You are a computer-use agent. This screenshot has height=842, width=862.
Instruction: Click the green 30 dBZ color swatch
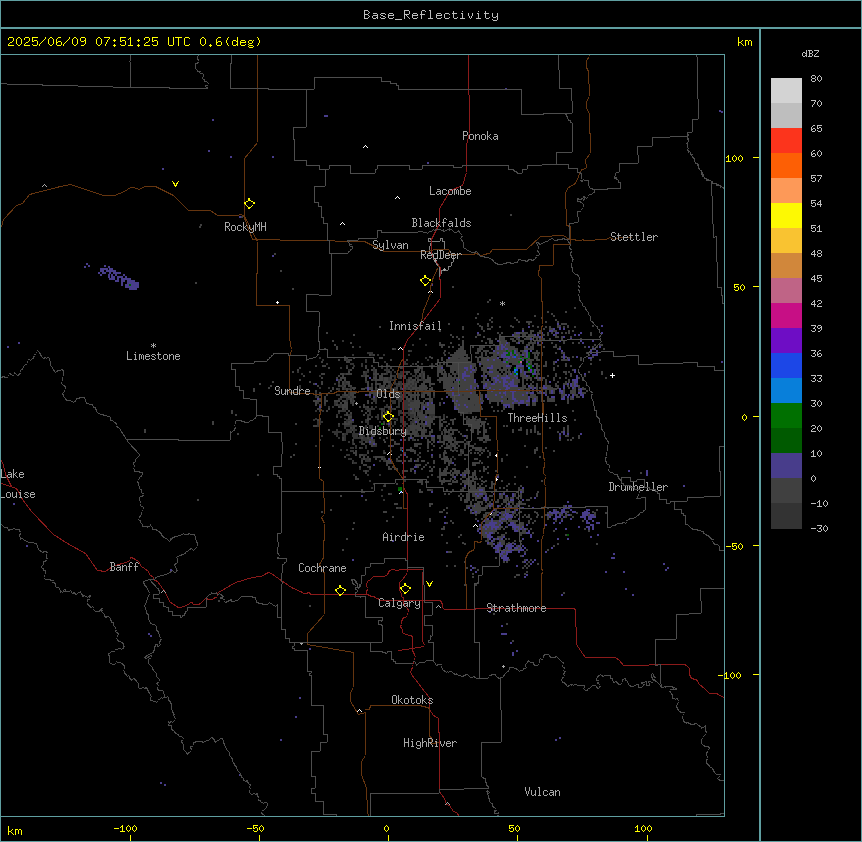coord(786,416)
